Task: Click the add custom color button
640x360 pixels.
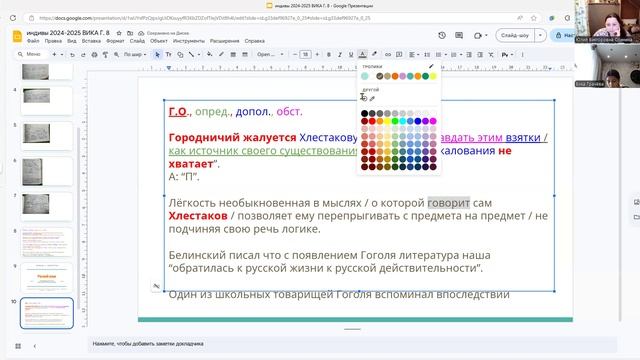Action: pyautogui.click(x=364, y=98)
